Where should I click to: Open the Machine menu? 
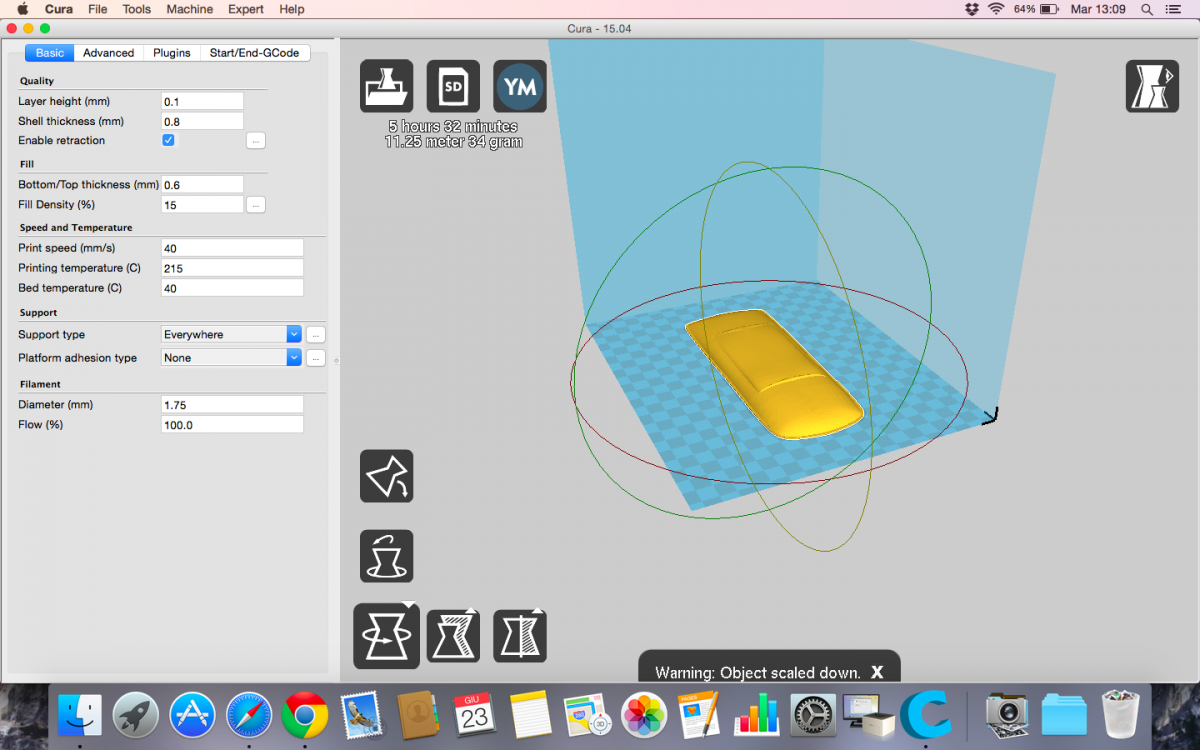click(190, 9)
